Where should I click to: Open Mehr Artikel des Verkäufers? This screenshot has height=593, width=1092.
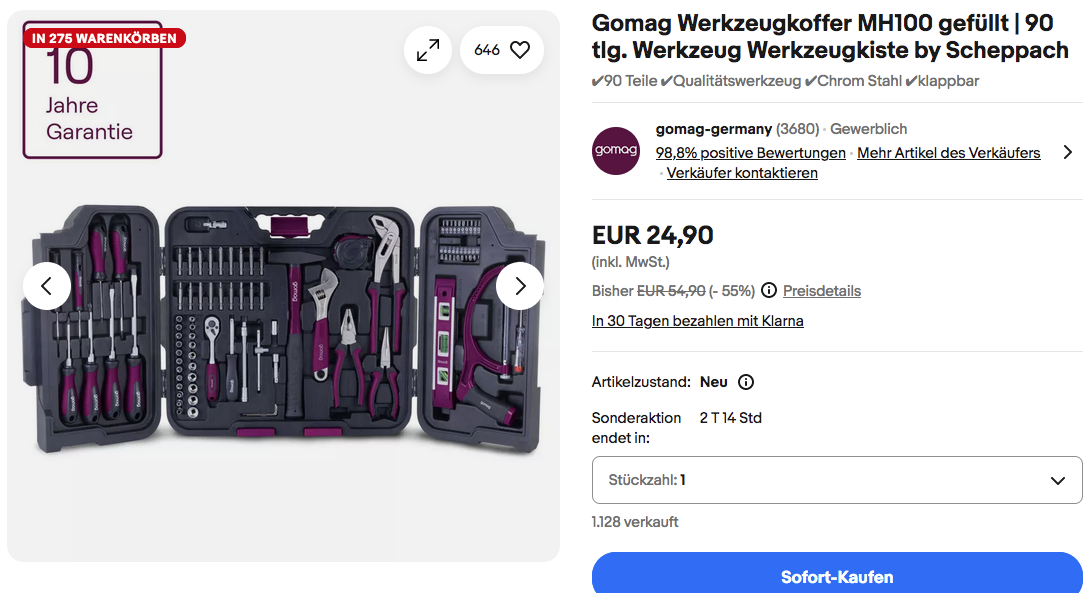coord(948,153)
